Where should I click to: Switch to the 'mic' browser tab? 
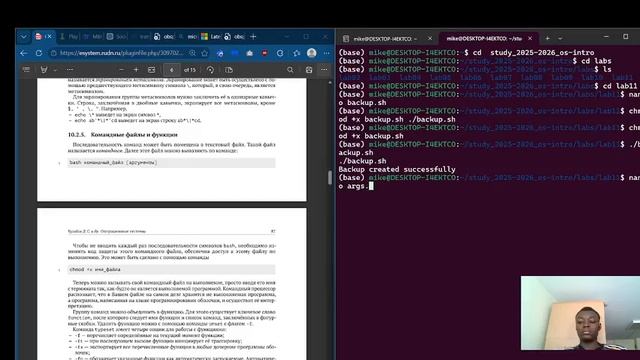pos(188,37)
